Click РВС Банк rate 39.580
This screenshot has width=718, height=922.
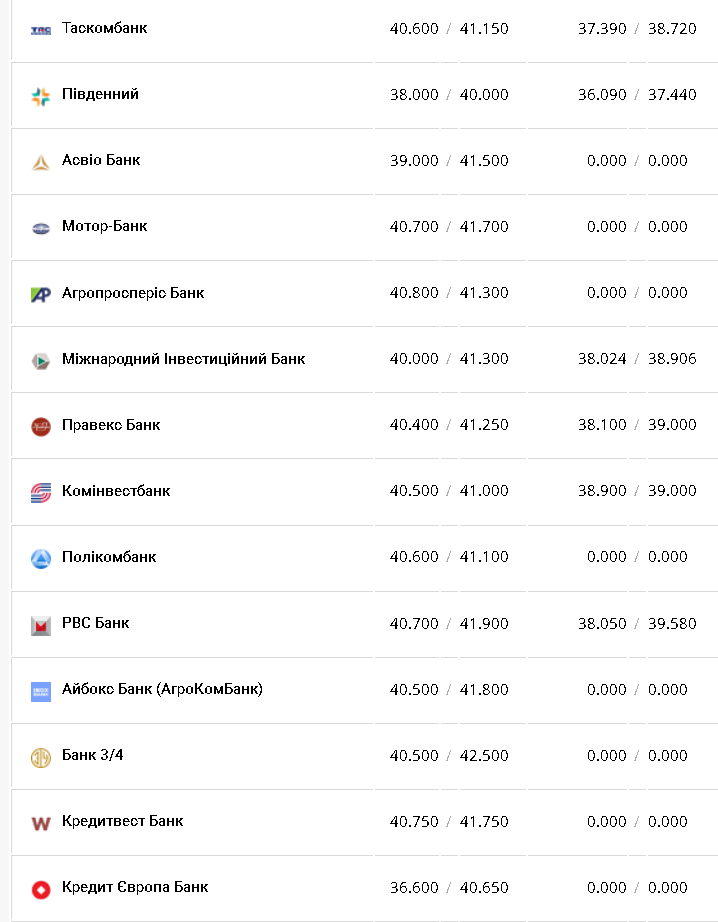[672, 624]
